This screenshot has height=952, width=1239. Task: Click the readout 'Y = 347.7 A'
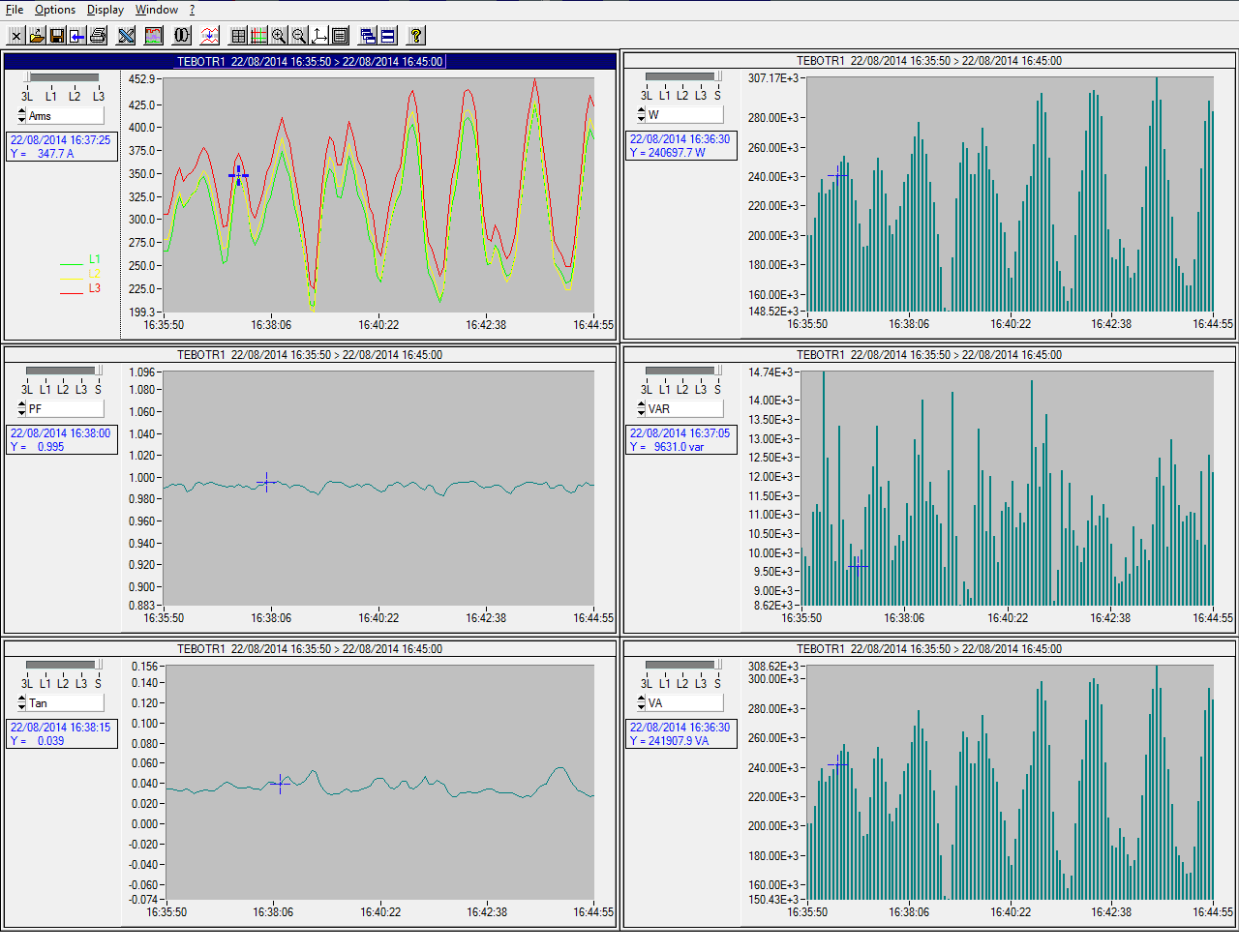point(43,154)
